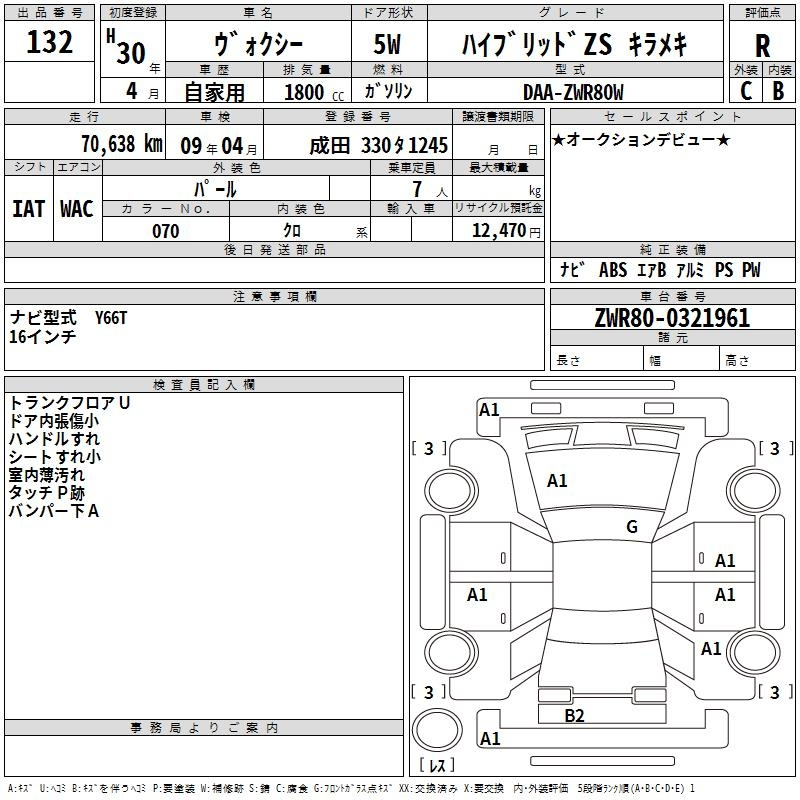Select the interior grade B cell
Image resolution: width=800 pixels, height=800 pixels.
click(x=778, y=90)
